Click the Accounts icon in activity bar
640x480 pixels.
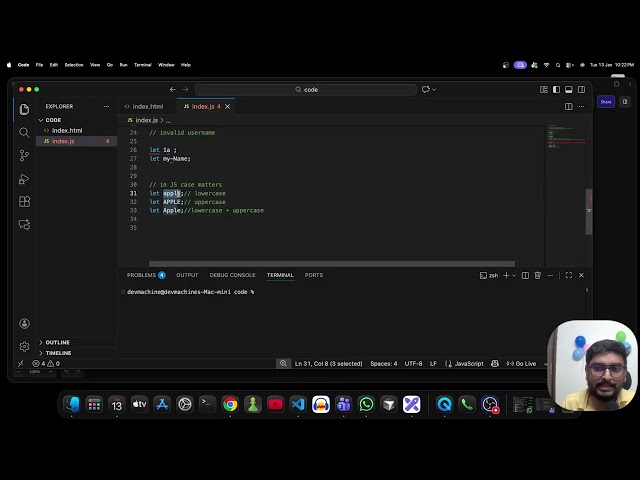24,323
